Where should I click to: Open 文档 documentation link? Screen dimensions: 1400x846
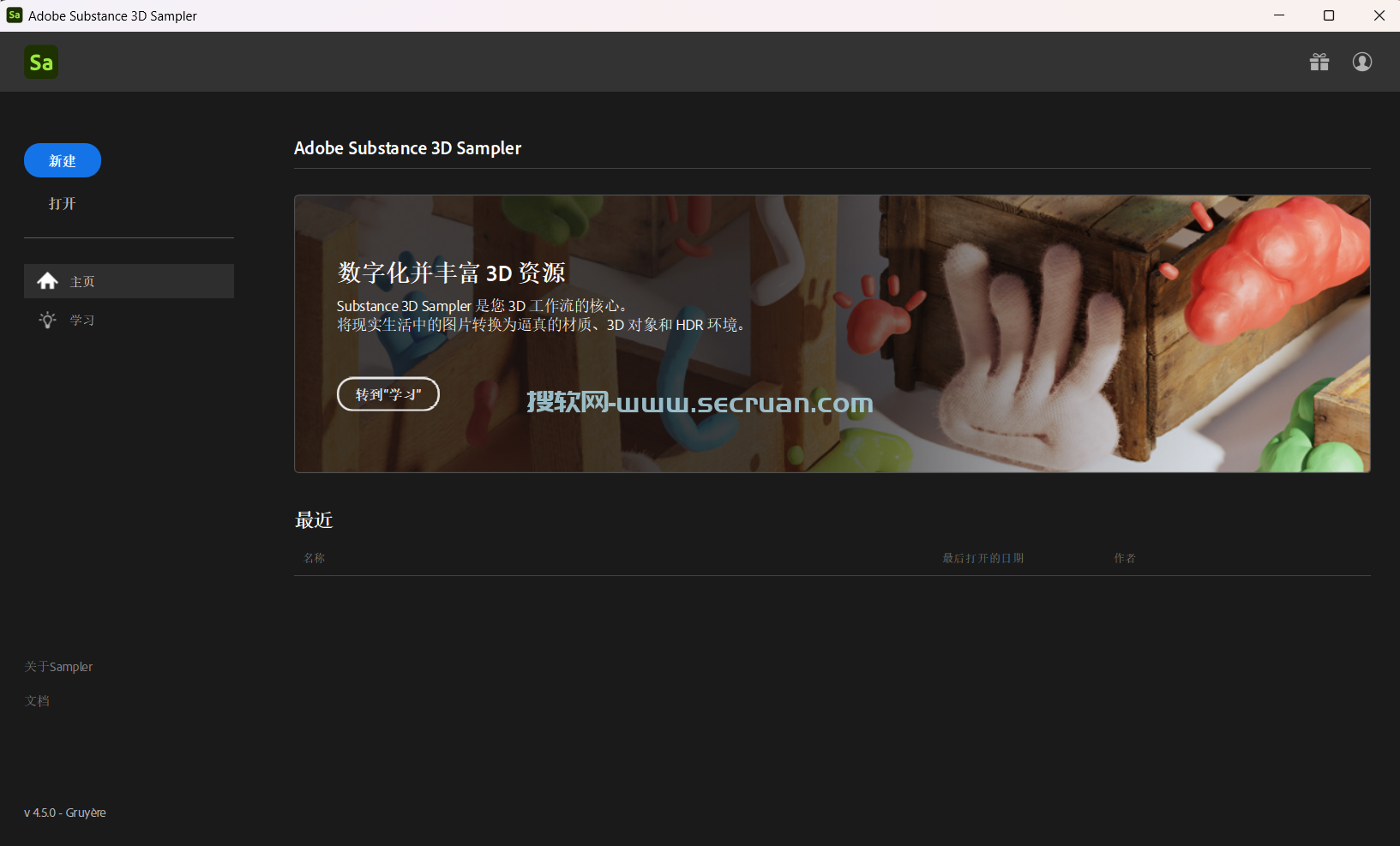37,701
